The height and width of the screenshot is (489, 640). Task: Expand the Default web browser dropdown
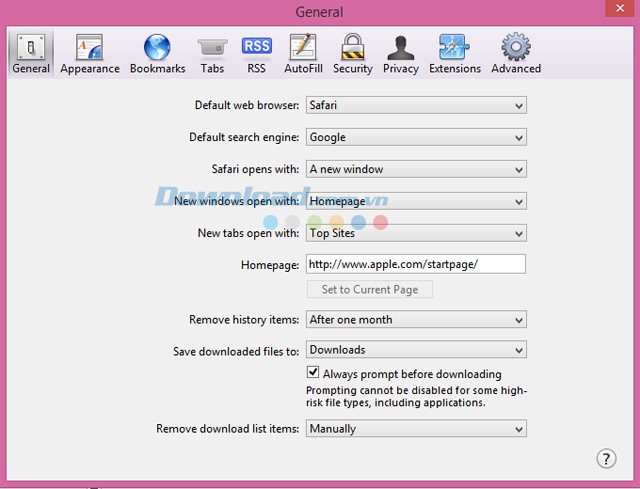click(x=415, y=105)
